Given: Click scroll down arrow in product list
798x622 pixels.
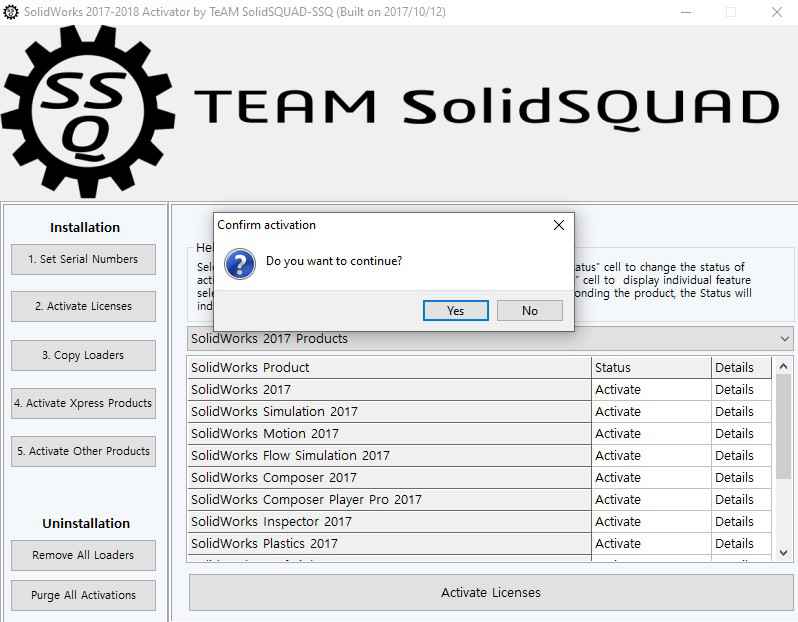Looking at the screenshot, I should [x=784, y=552].
